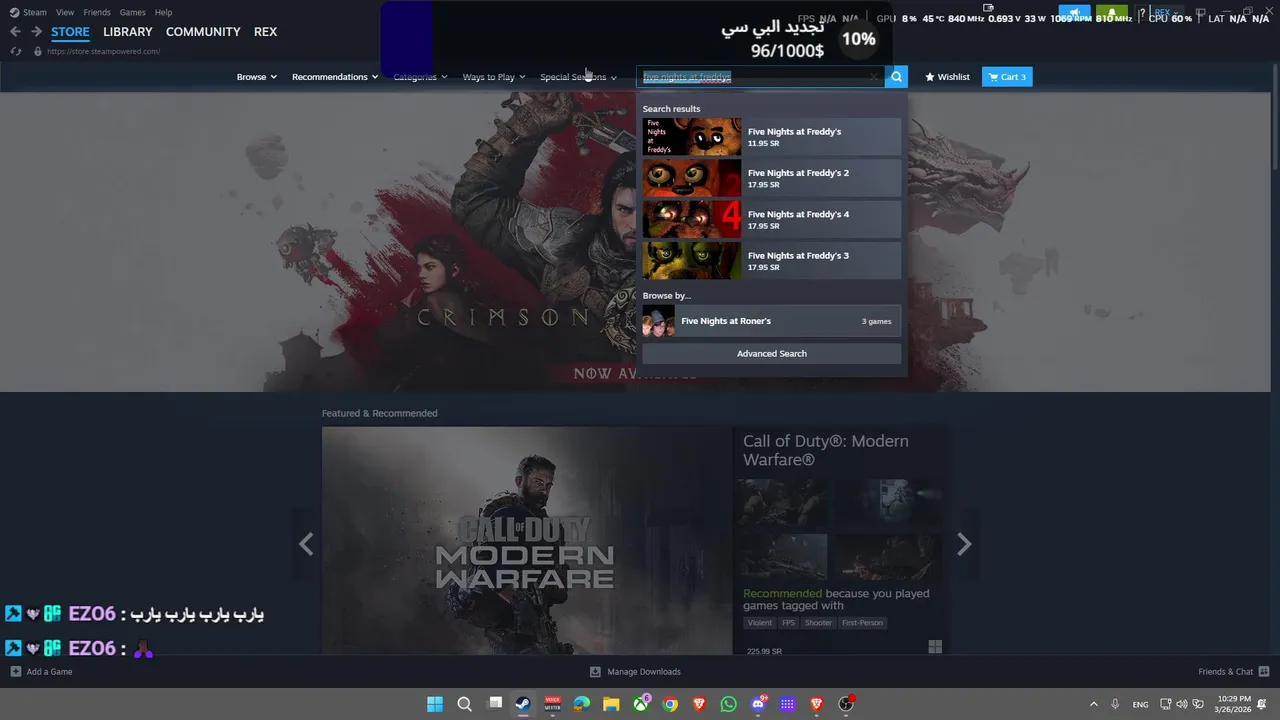Open File Explorer from the taskbar

click(x=611, y=704)
